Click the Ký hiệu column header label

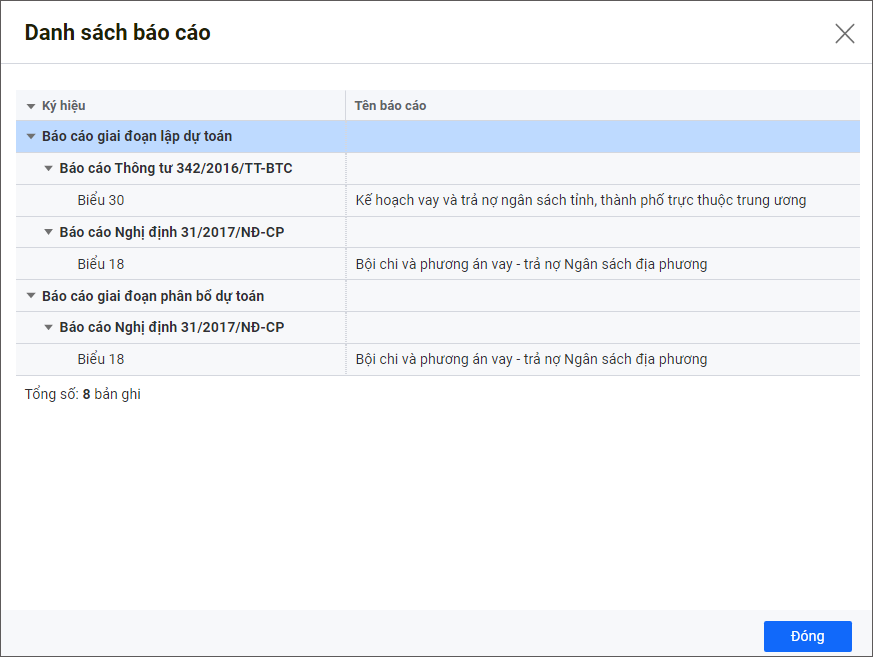63,106
